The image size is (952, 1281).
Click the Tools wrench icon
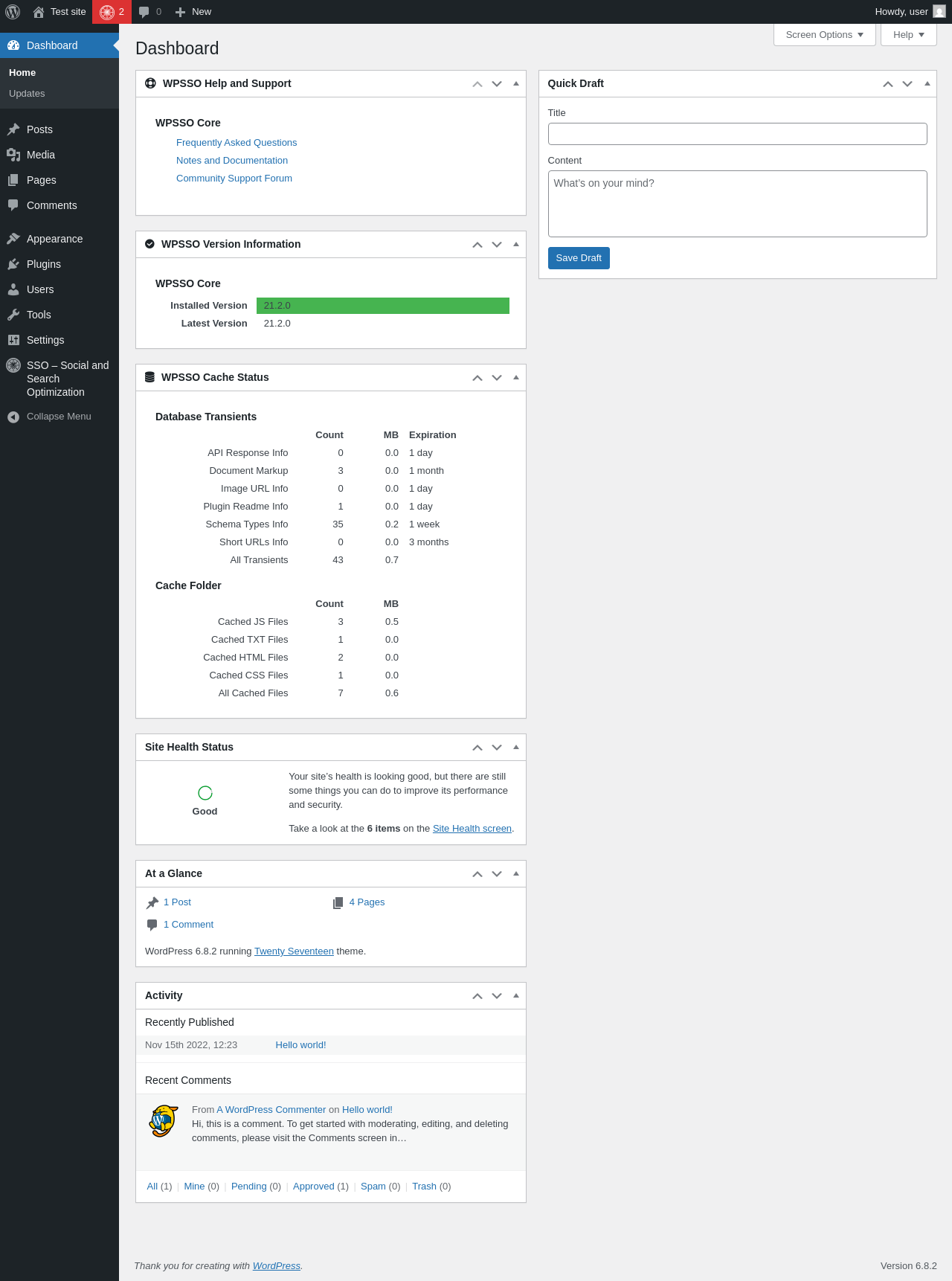click(x=13, y=315)
